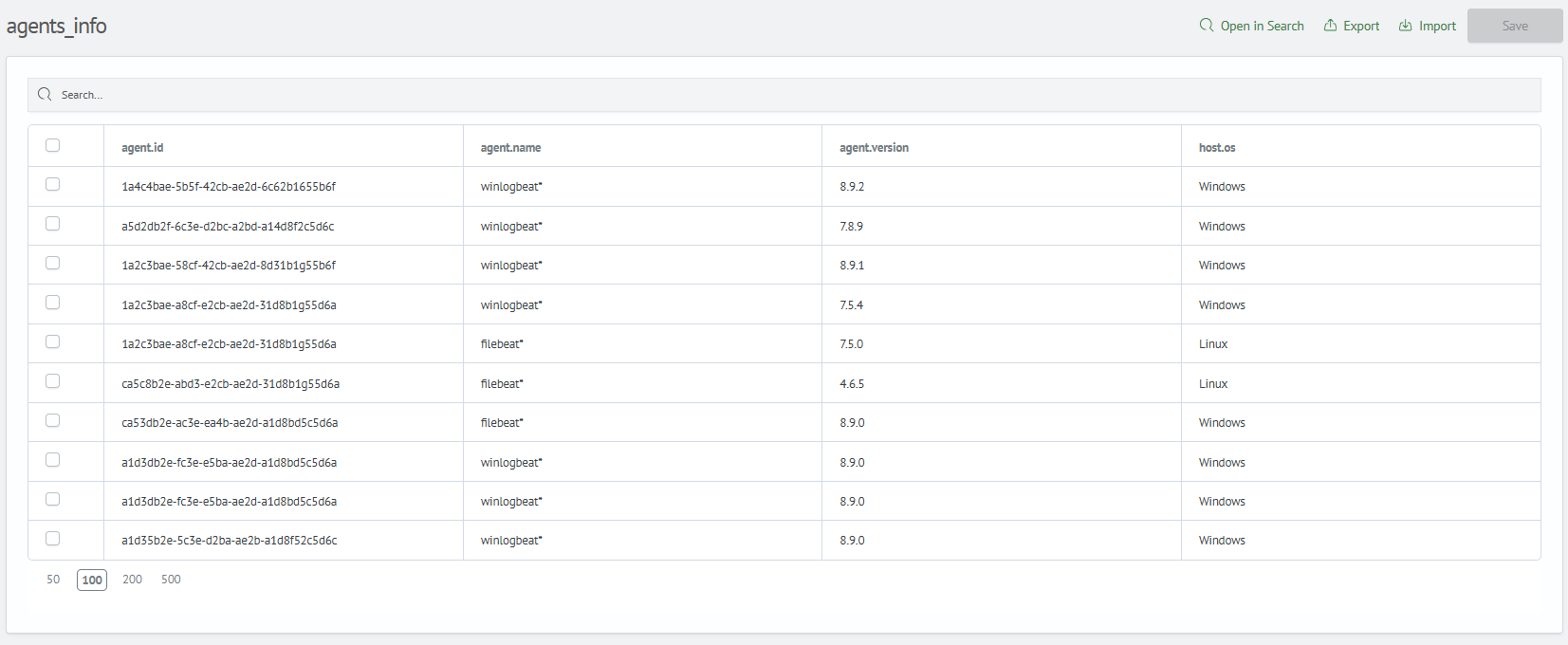Click filebeat* in the version 4.6.5 row
Image resolution: width=1568 pixels, height=645 pixels.
[x=502, y=384]
